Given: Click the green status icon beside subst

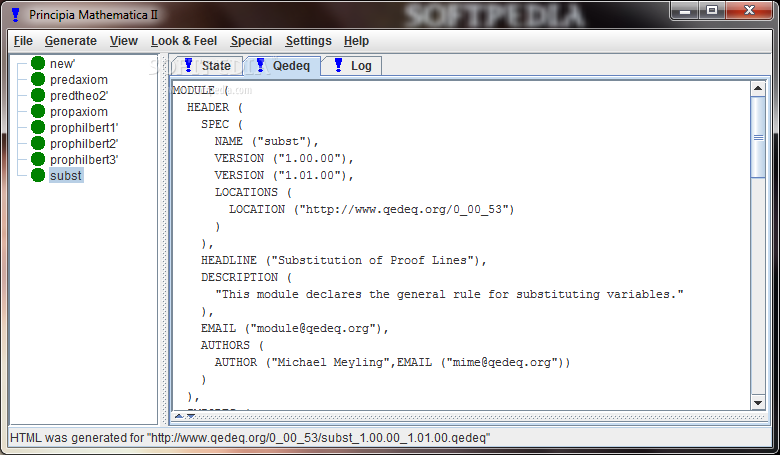Looking at the screenshot, I should tap(38, 175).
